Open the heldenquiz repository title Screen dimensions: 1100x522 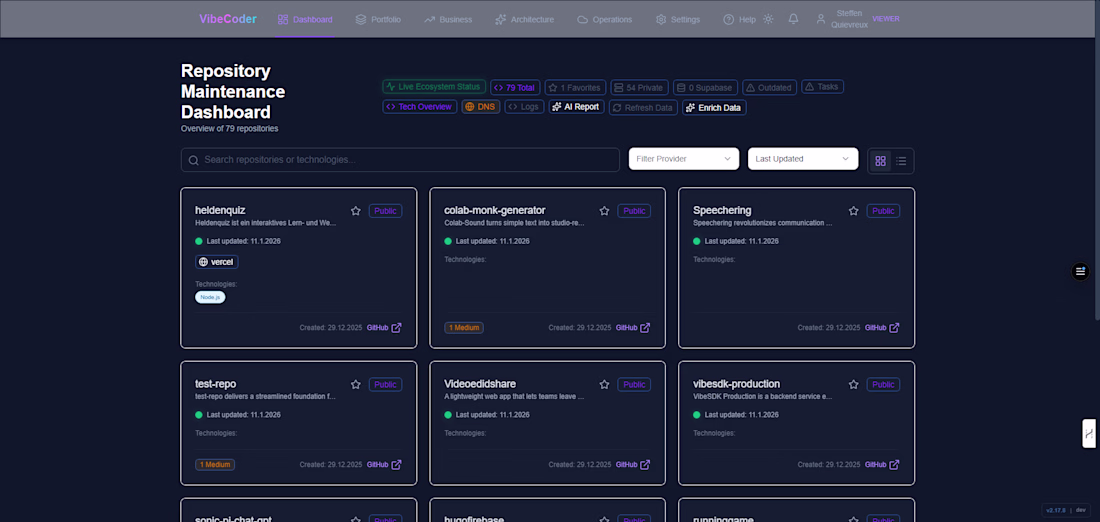(x=220, y=210)
